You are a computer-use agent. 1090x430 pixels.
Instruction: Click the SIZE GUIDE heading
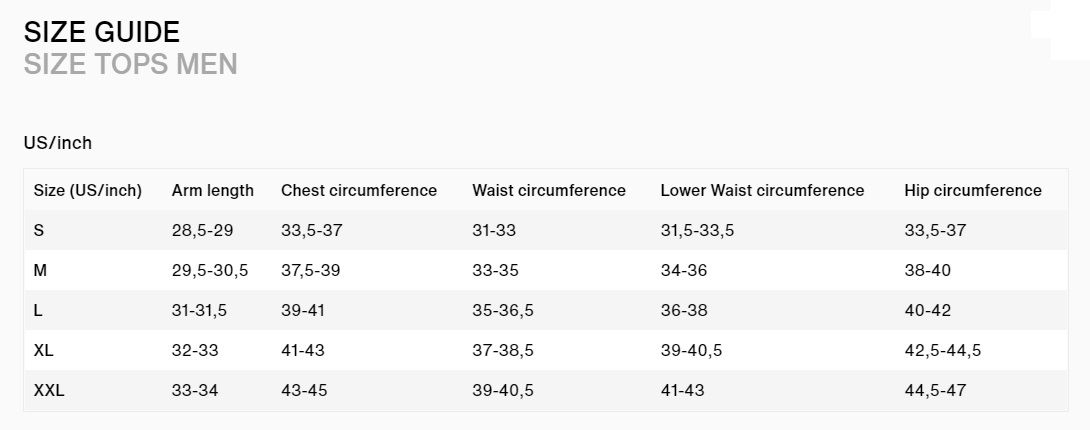(101, 33)
